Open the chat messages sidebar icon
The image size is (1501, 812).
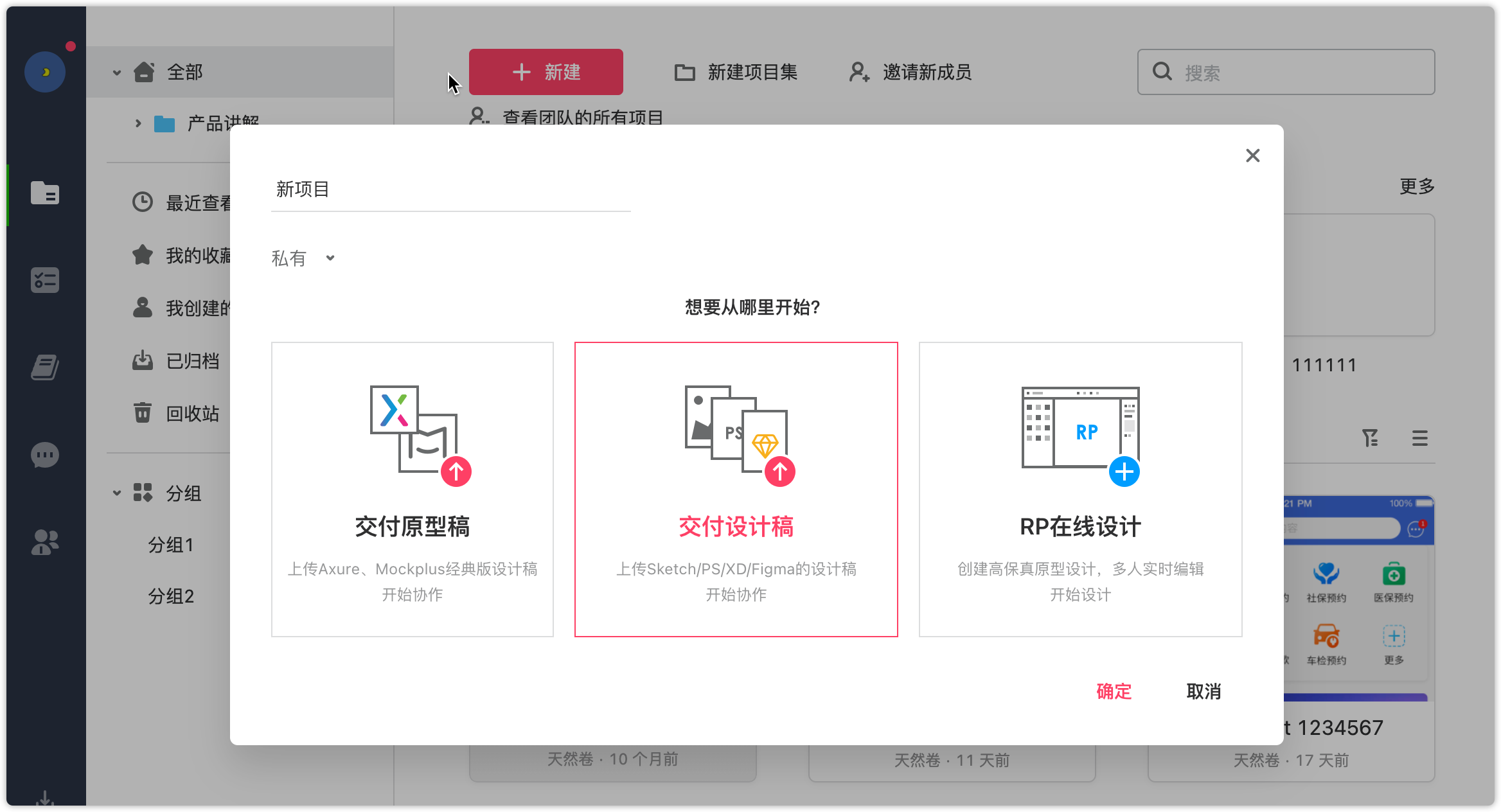(x=45, y=455)
